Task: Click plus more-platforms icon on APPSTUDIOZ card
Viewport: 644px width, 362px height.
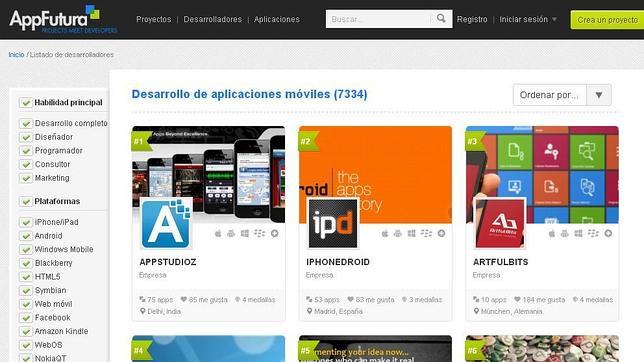Action: coord(275,233)
